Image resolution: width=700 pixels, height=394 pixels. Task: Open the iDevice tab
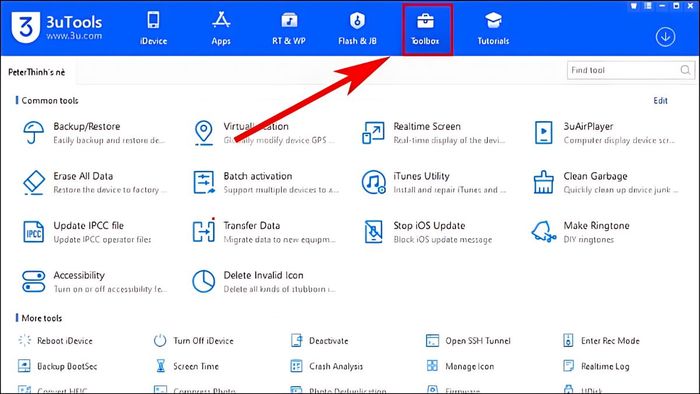(x=153, y=29)
